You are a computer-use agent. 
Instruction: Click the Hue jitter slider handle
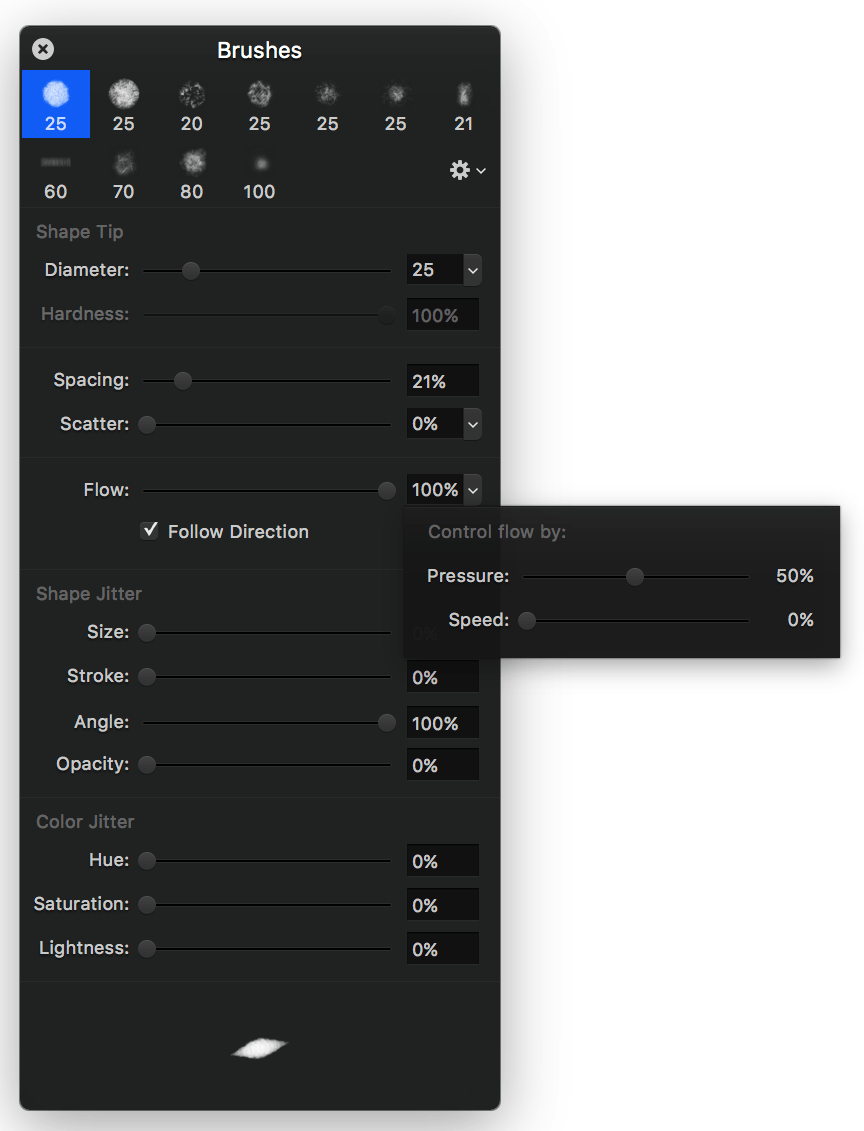(147, 860)
